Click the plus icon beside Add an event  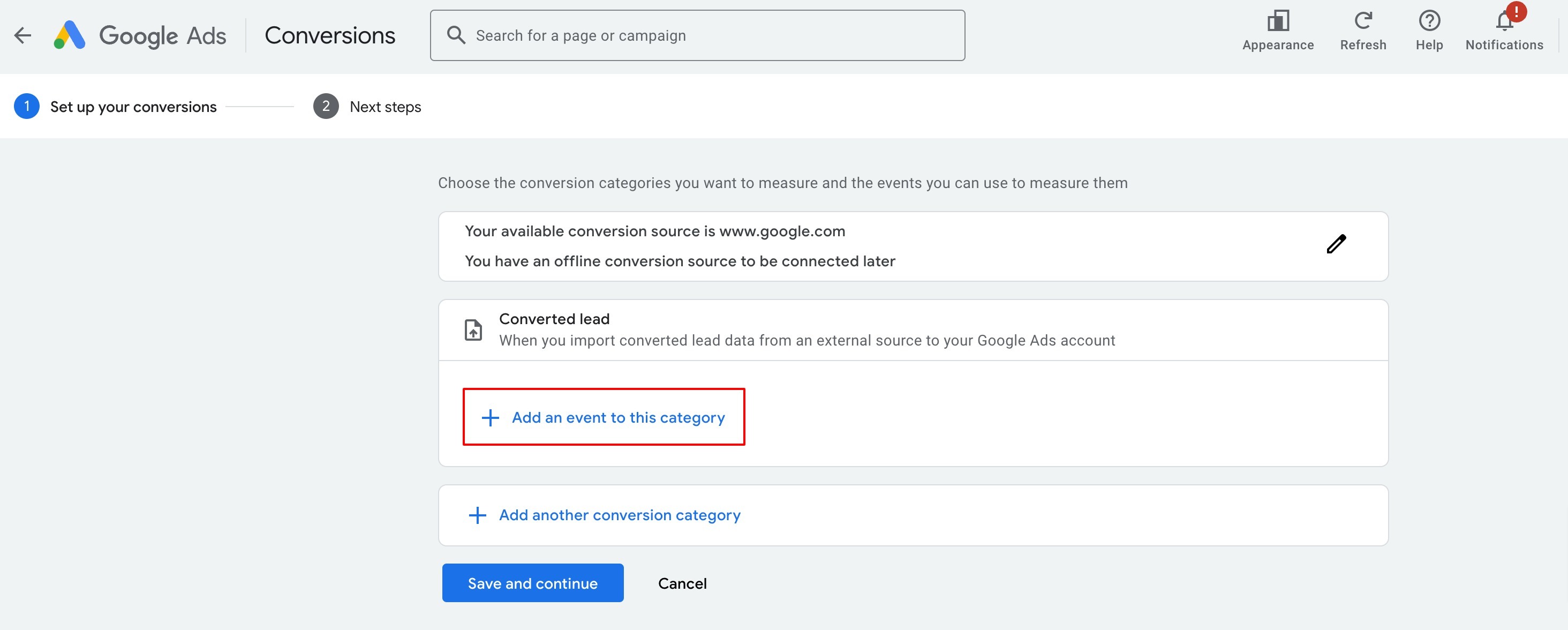[490, 417]
